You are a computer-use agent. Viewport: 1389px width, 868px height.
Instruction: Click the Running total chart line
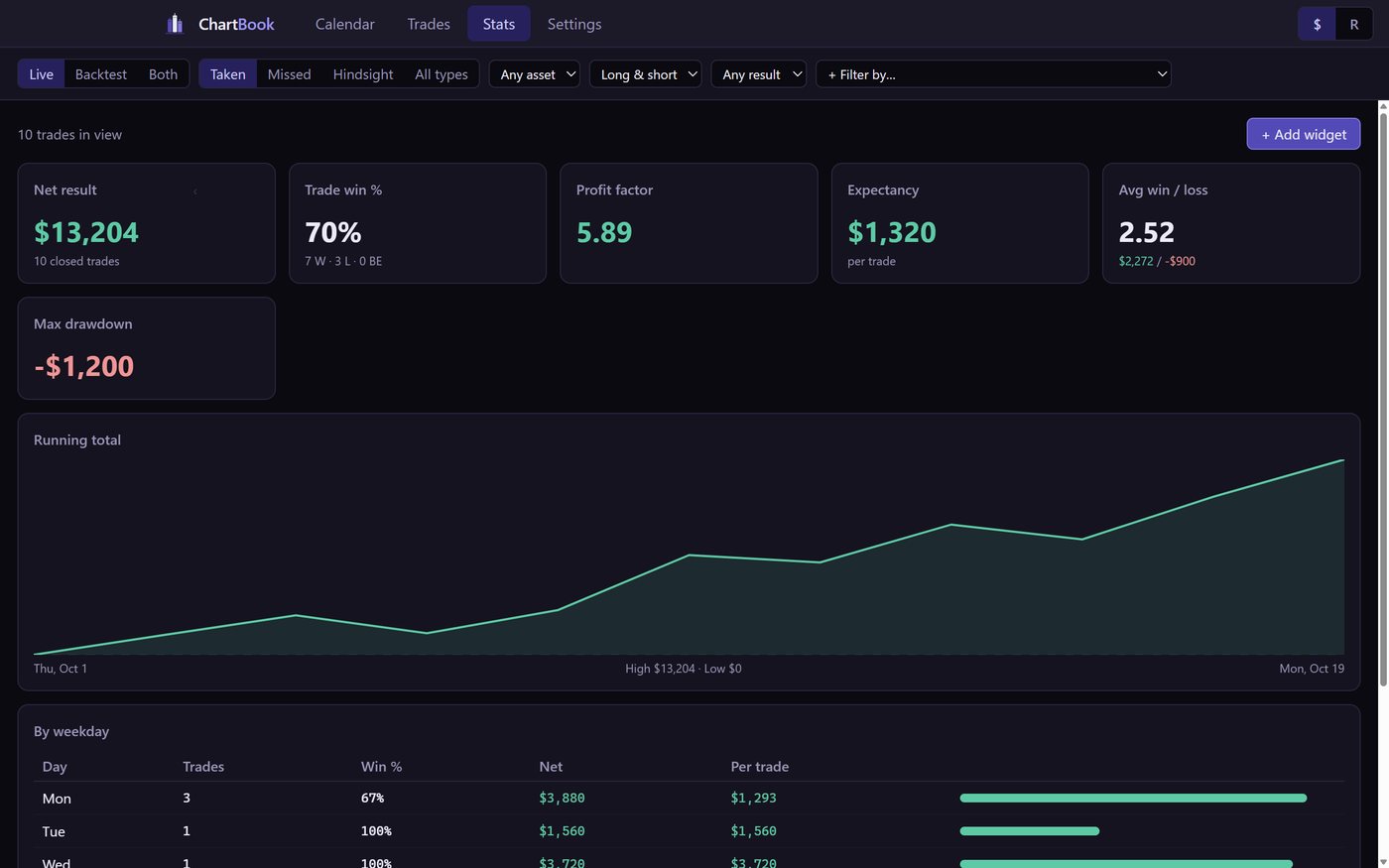tap(689, 556)
